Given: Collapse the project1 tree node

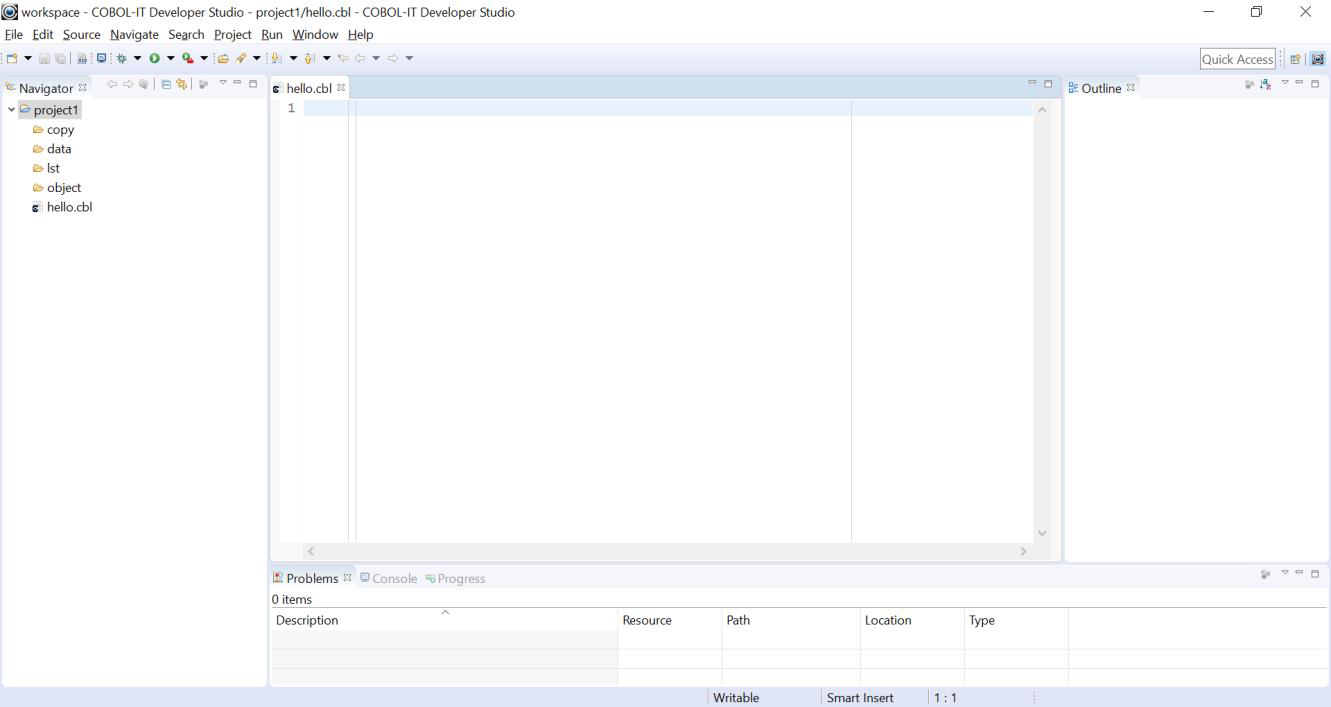Looking at the screenshot, I should 12,109.
